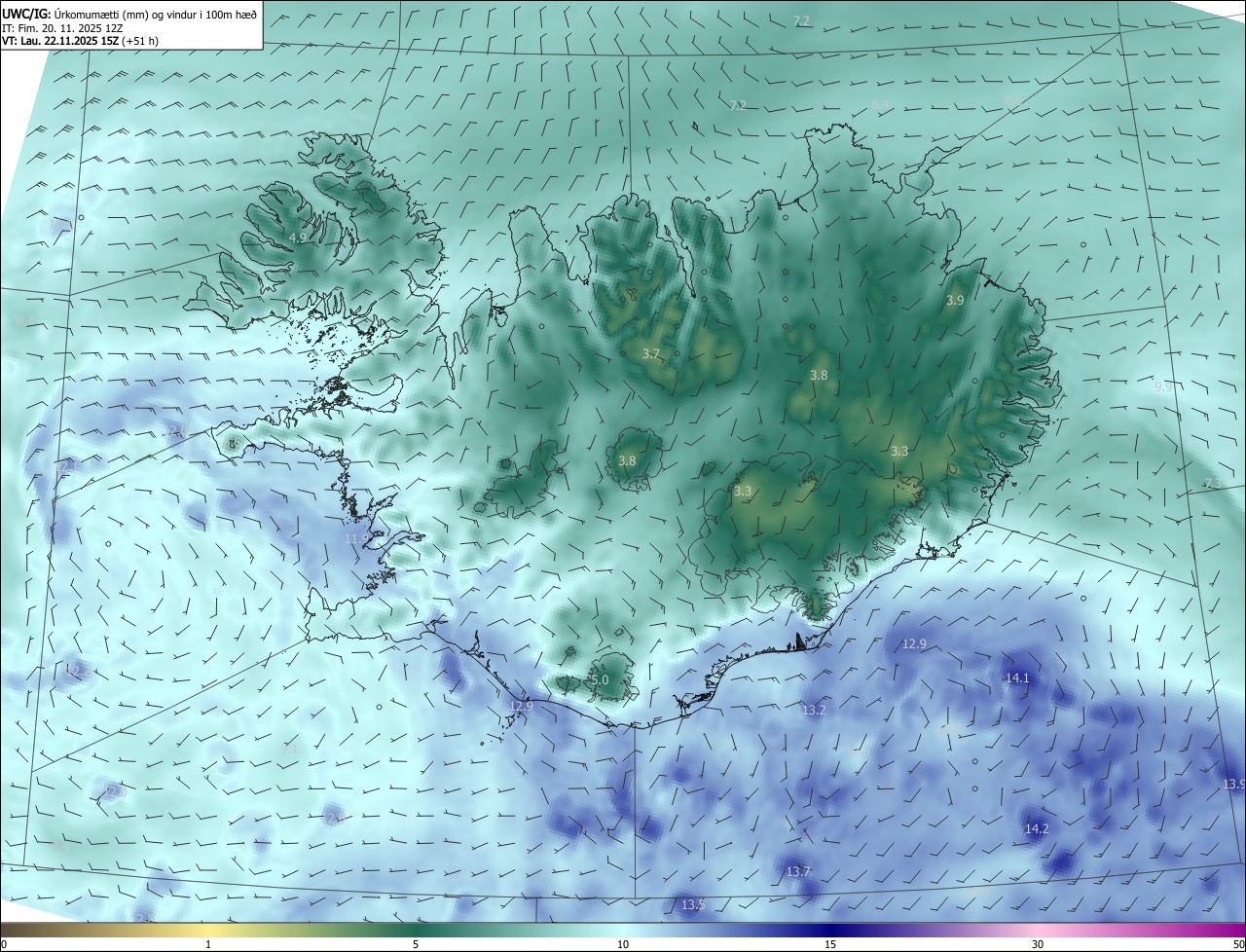Click the 5 tick on the color scale

click(x=416, y=944)
